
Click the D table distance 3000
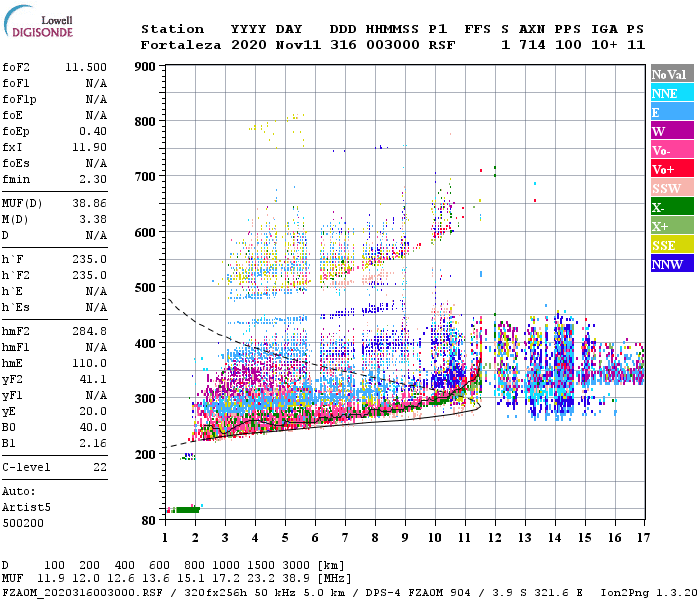(296, 566)
